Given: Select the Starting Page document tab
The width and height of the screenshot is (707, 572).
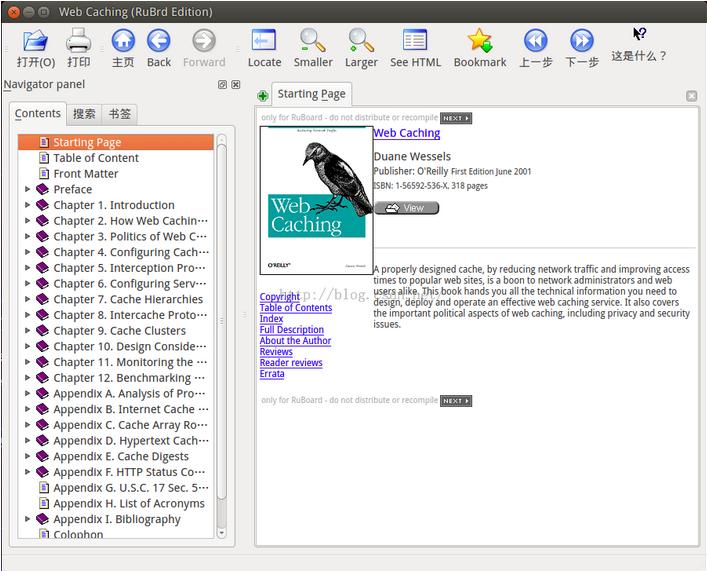Looking at the screenshot, I should coord(311,94).
